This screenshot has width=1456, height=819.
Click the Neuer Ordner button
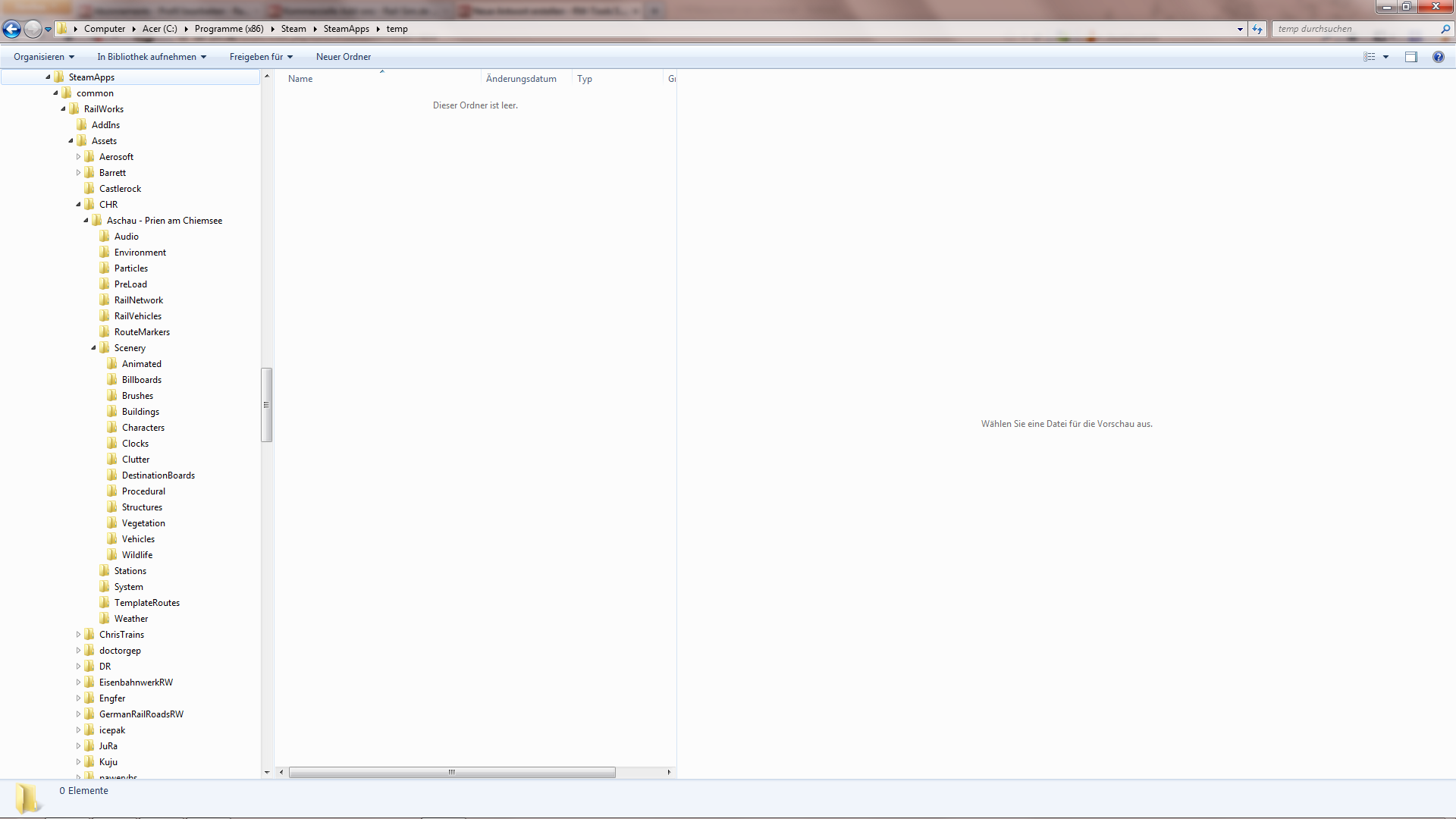pos(344,57)
